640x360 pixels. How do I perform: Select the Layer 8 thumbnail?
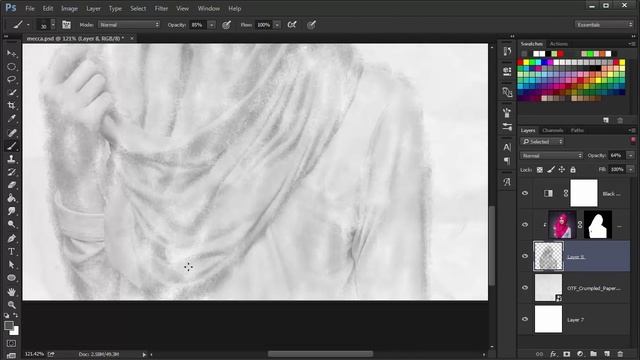548,256
